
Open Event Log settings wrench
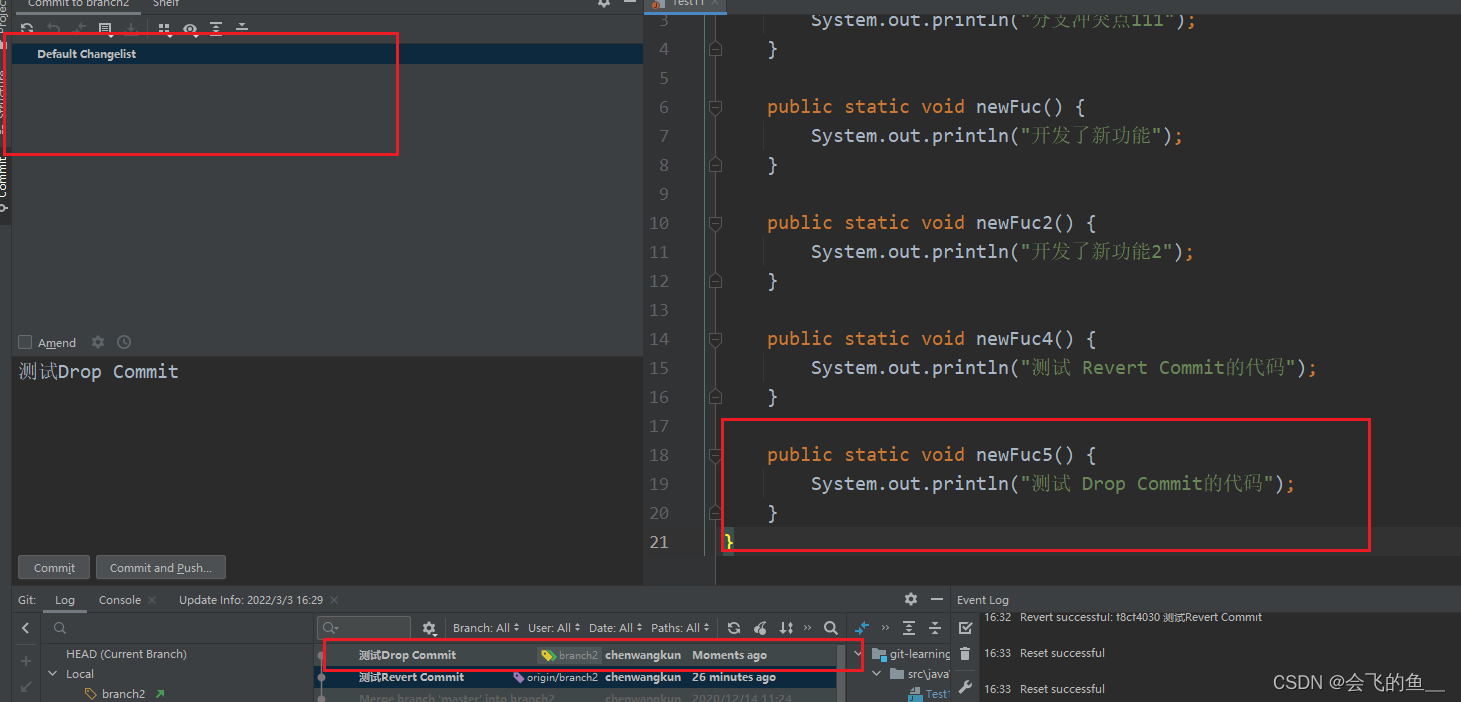pyautogui.click(x=965, y=687)
